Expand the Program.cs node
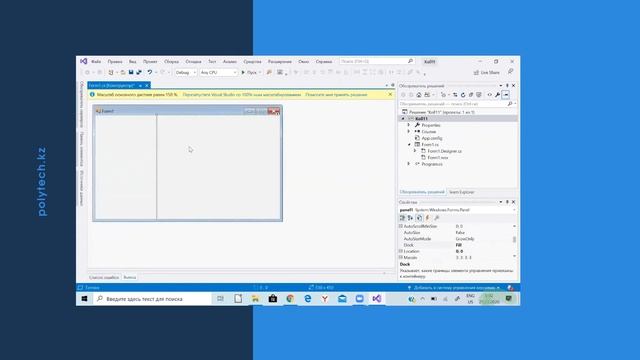 tap(409, 164)
